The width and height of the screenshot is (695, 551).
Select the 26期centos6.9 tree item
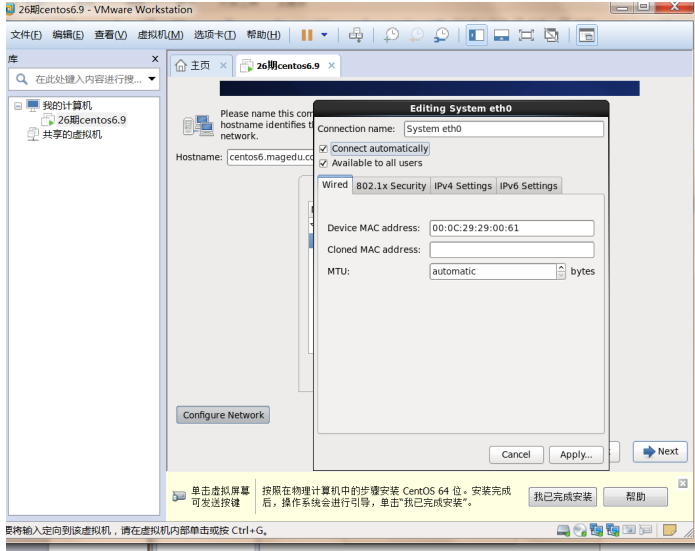pos(92,120)
